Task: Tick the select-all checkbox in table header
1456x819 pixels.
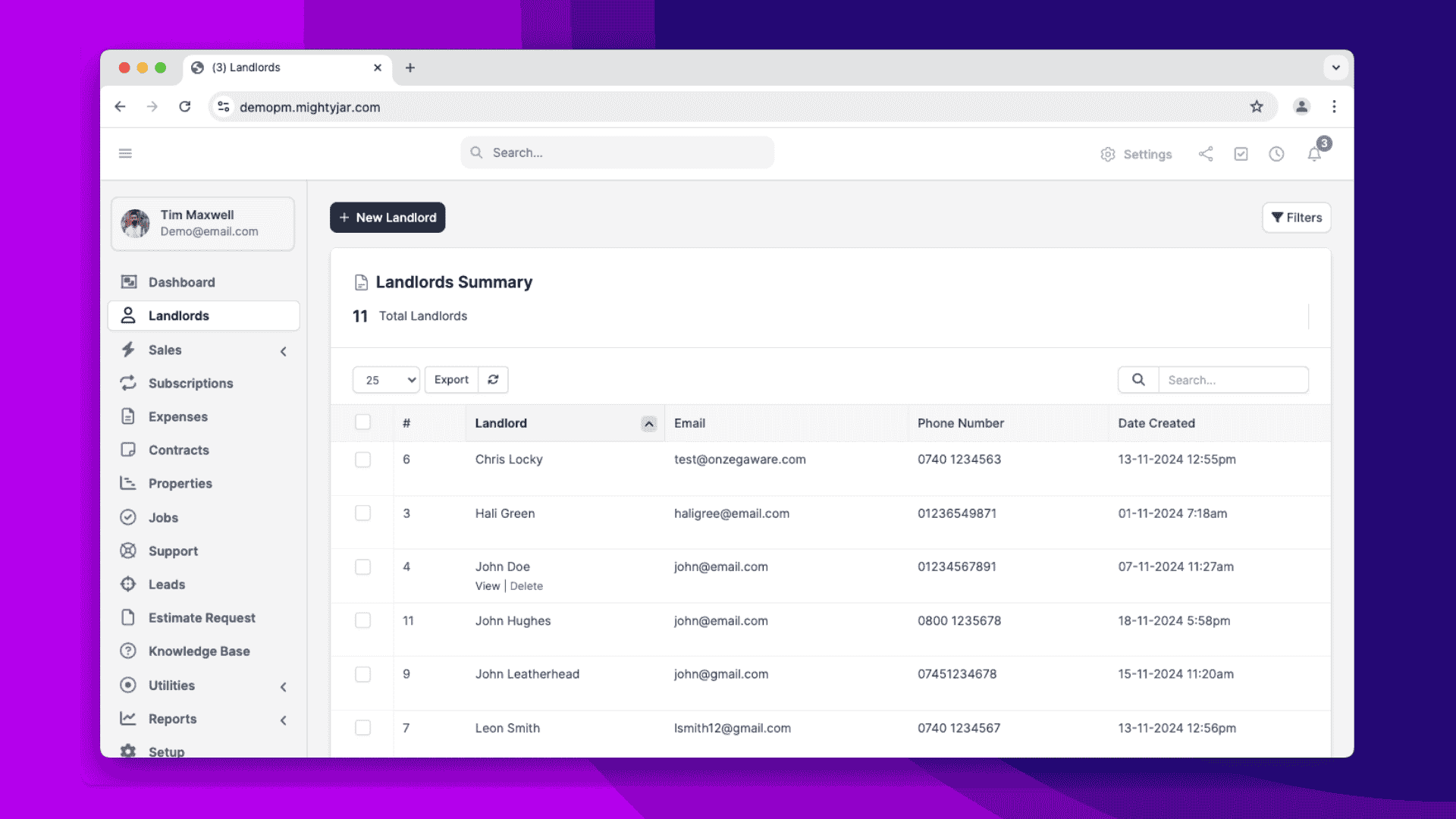Action: (362, 422)
